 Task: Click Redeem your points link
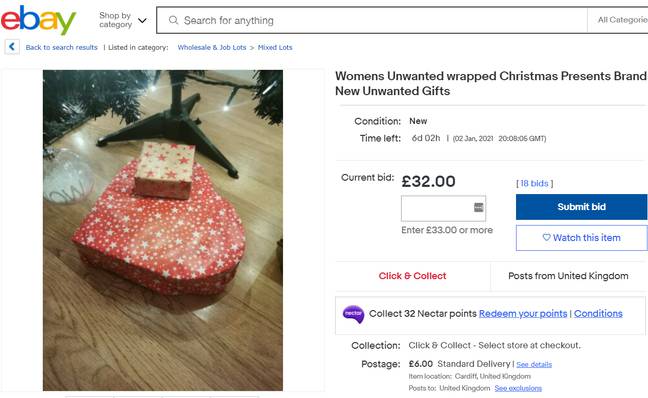[x=523, y=314]
